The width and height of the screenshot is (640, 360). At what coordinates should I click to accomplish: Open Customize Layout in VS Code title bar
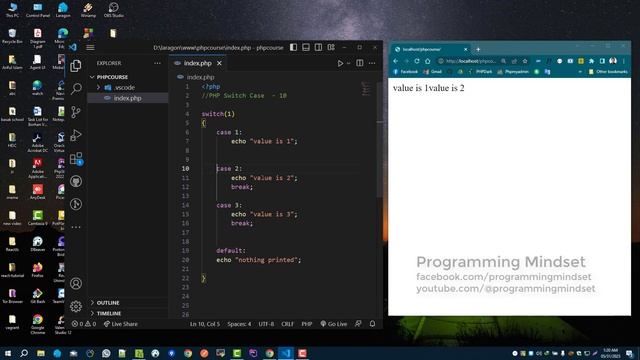click(x=331, y=47)
